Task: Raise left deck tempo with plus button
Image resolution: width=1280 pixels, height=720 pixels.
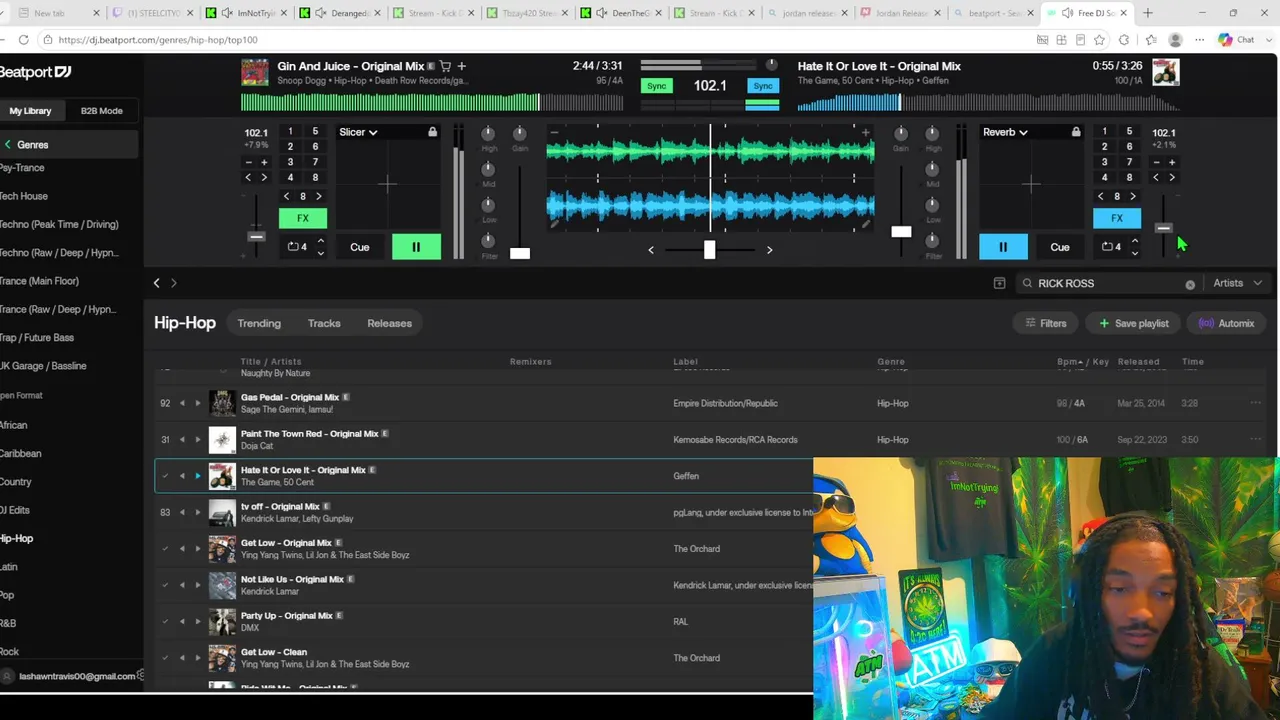Action: click(x=264, y=162)
